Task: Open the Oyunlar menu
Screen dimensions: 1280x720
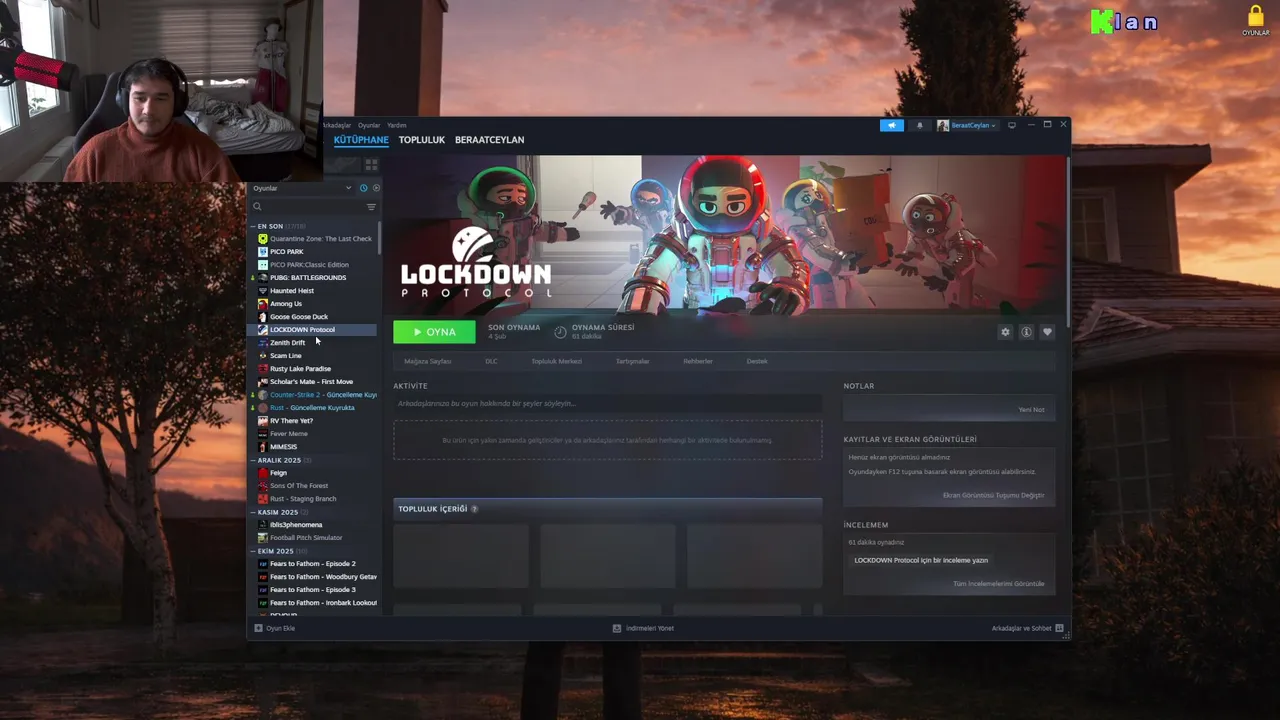Action: click(x=369, y=125)
